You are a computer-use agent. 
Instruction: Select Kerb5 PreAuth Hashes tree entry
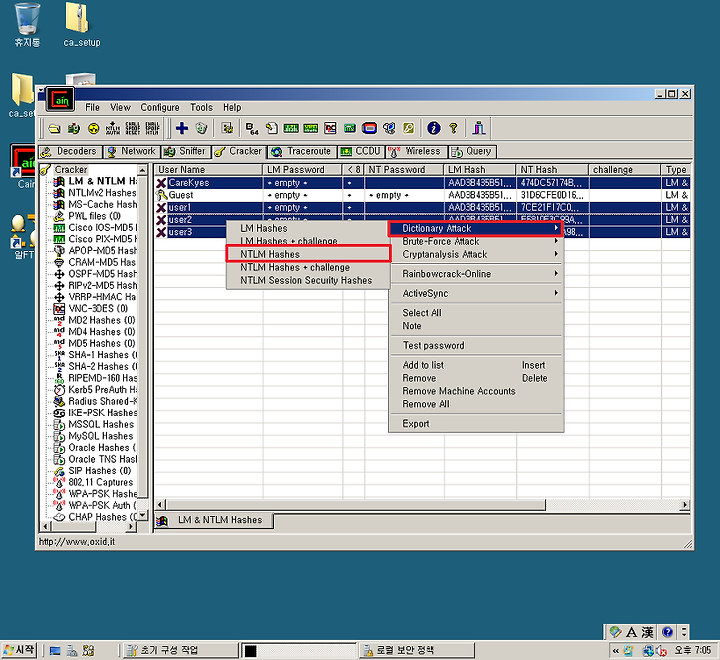(x=102, y=389)
